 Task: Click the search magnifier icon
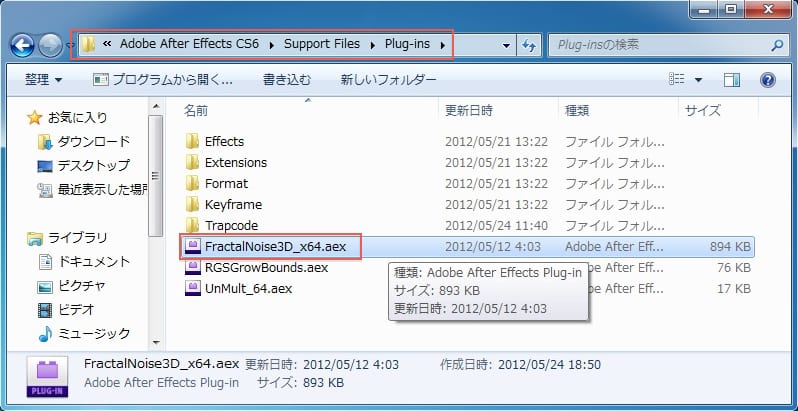click(777, 45)
